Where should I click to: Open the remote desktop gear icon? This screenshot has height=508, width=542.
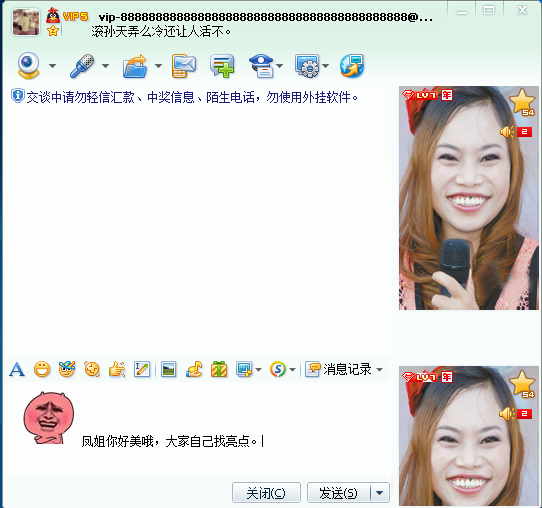(x=307, y=66)
